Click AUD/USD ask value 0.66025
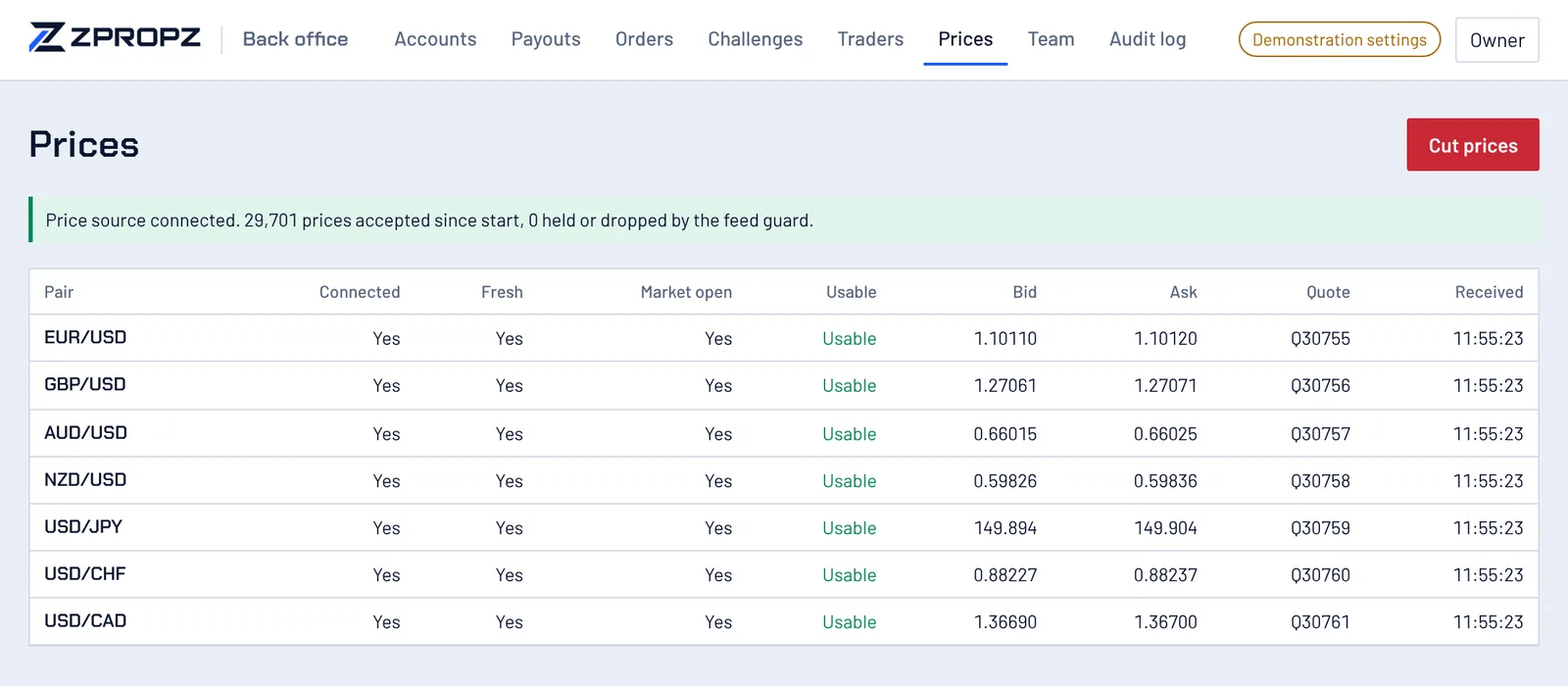This screenshot has height=686, width=1568. coord(1165,433)
